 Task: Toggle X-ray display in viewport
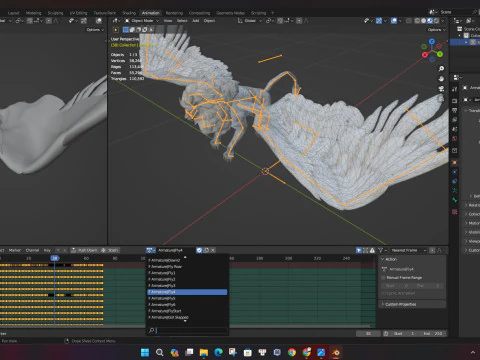point(409,21)
